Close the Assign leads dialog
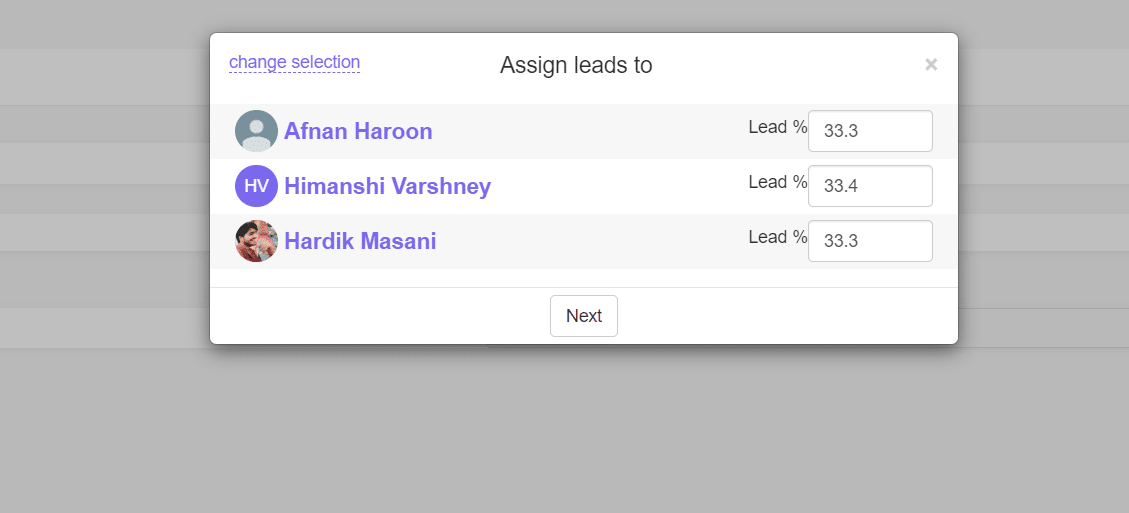Screen dimensions: 1129x513 931,65
